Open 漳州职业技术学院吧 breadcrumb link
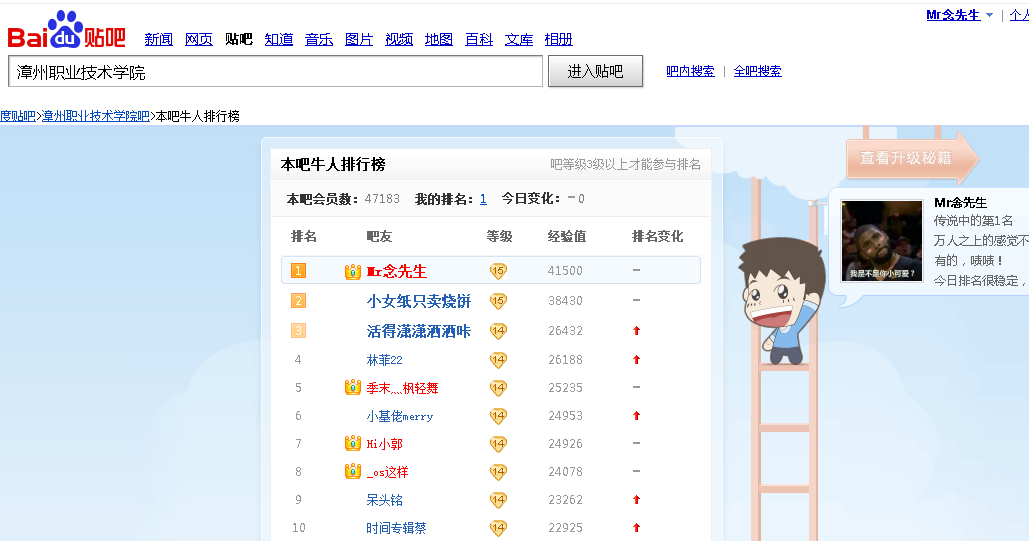1029x541 pixels. point(96,116)
